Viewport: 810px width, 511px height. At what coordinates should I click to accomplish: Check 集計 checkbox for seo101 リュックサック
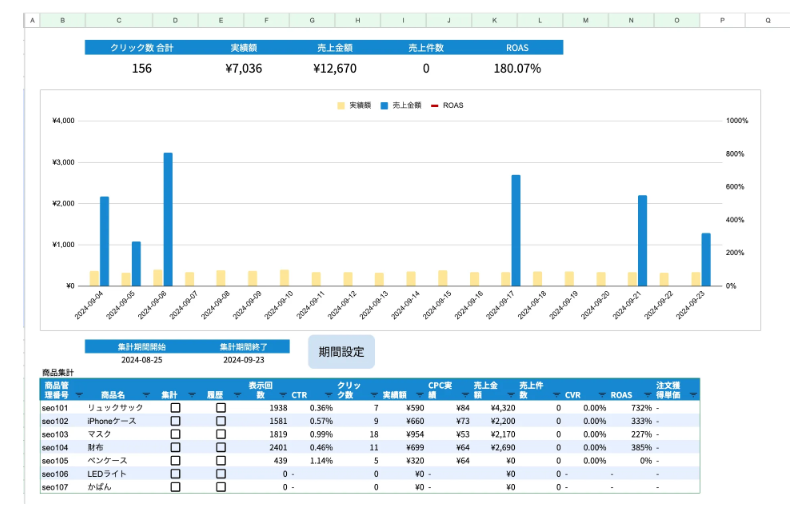[x=176, y=408]
